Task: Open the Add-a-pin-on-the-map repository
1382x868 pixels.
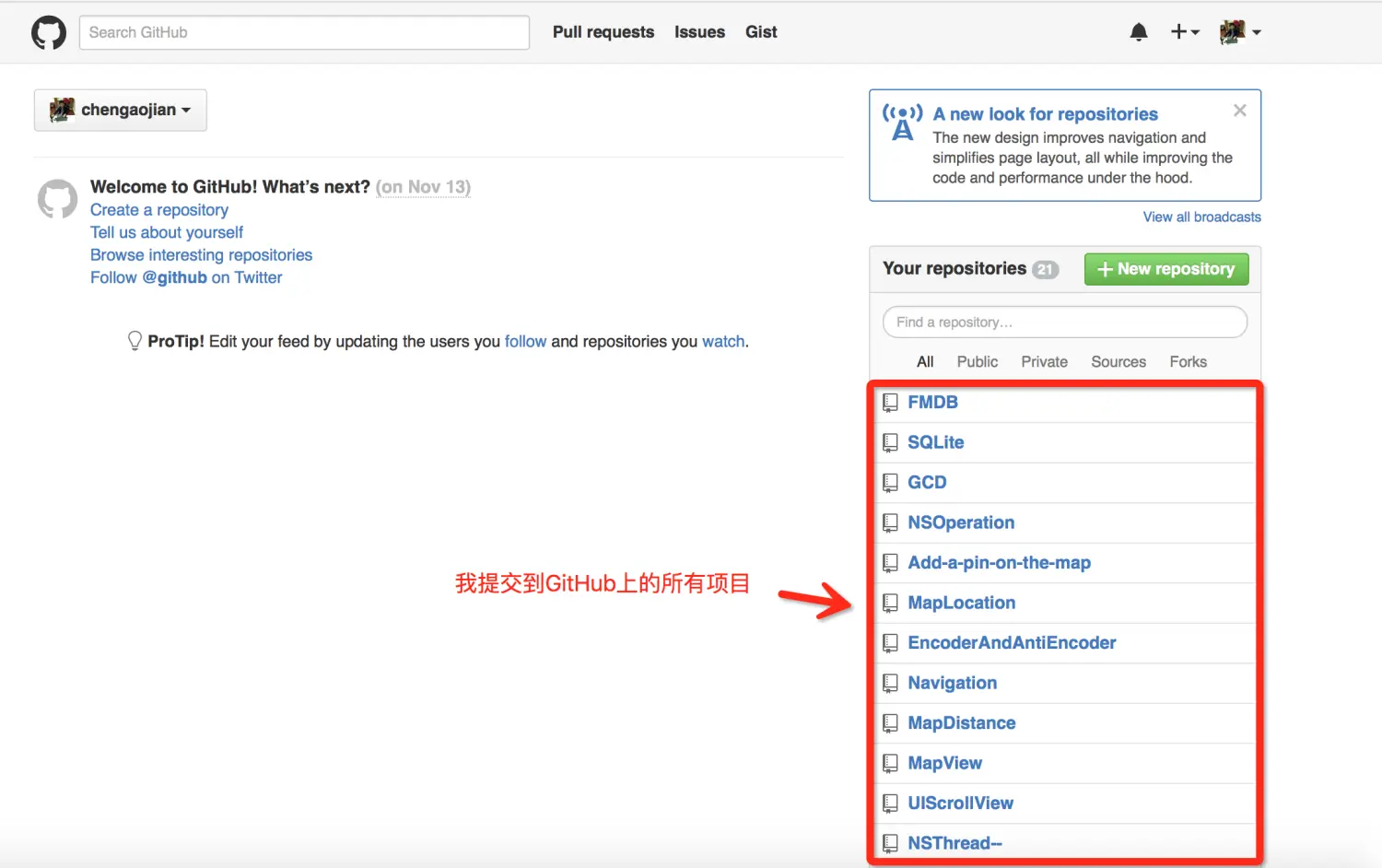Action: pos(999,563)
